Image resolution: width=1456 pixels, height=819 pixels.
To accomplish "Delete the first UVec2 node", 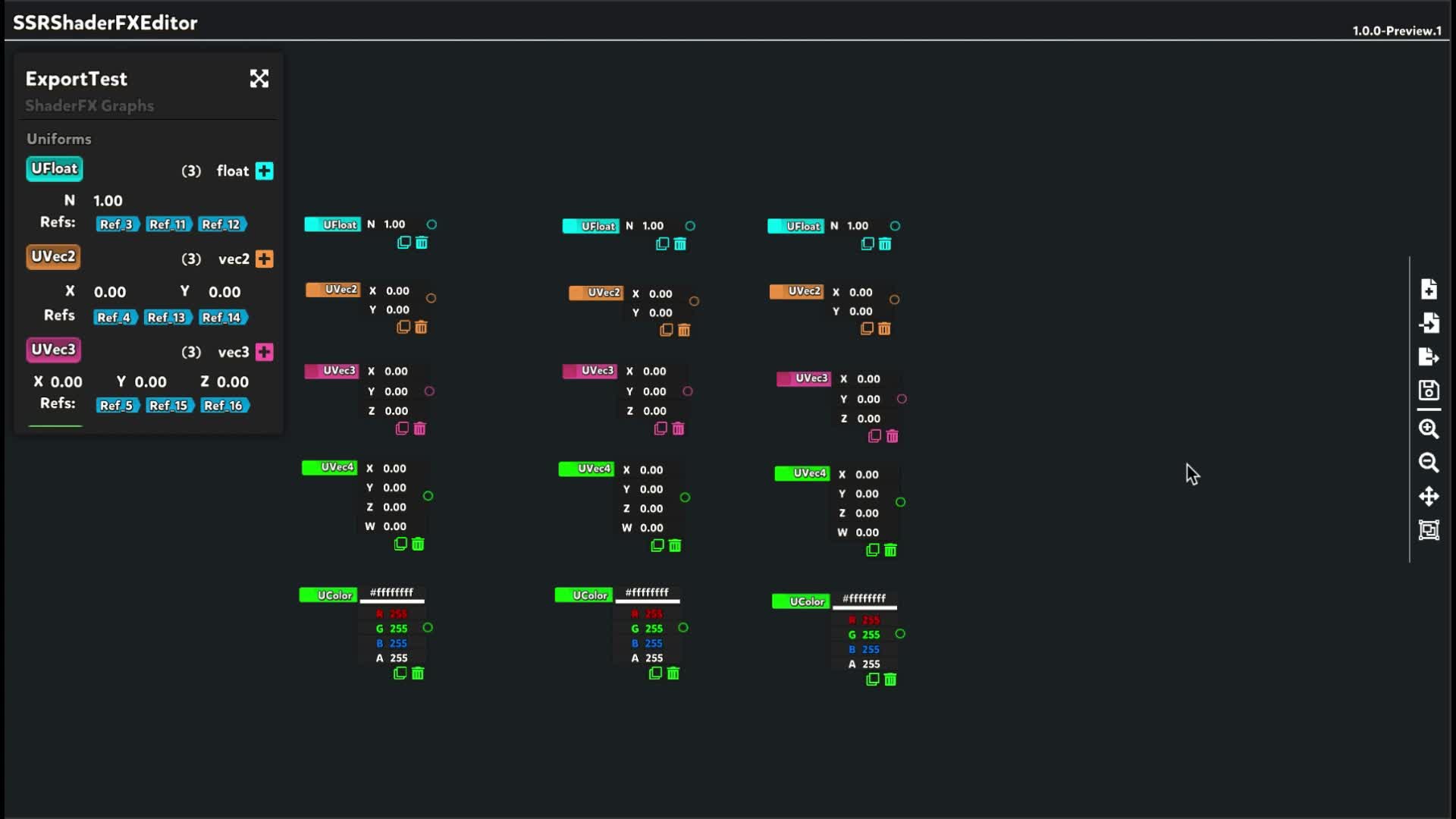I will point(422,328).
